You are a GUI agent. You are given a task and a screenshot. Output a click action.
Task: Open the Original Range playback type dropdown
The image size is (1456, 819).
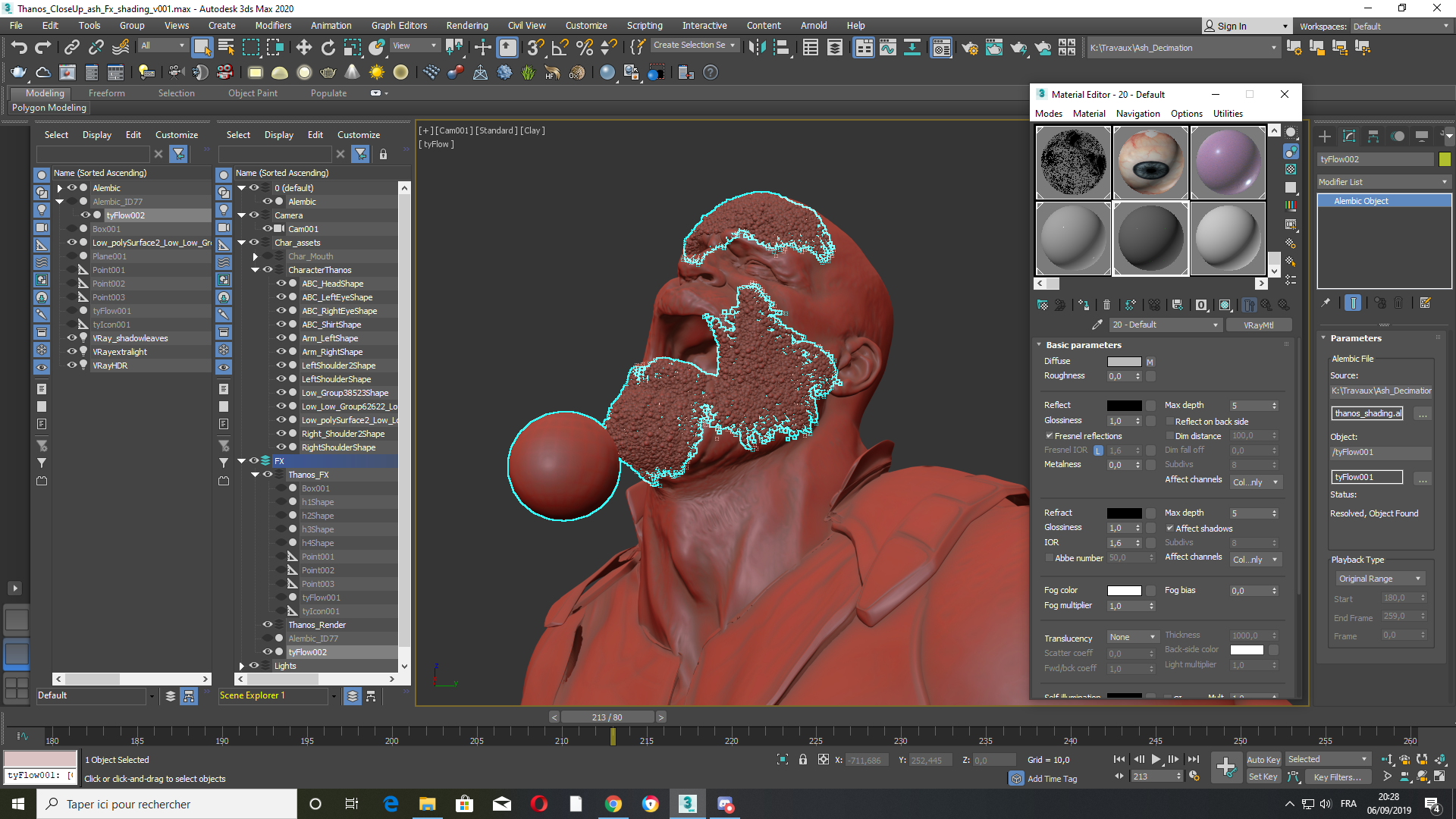(x=1379, y=579)
